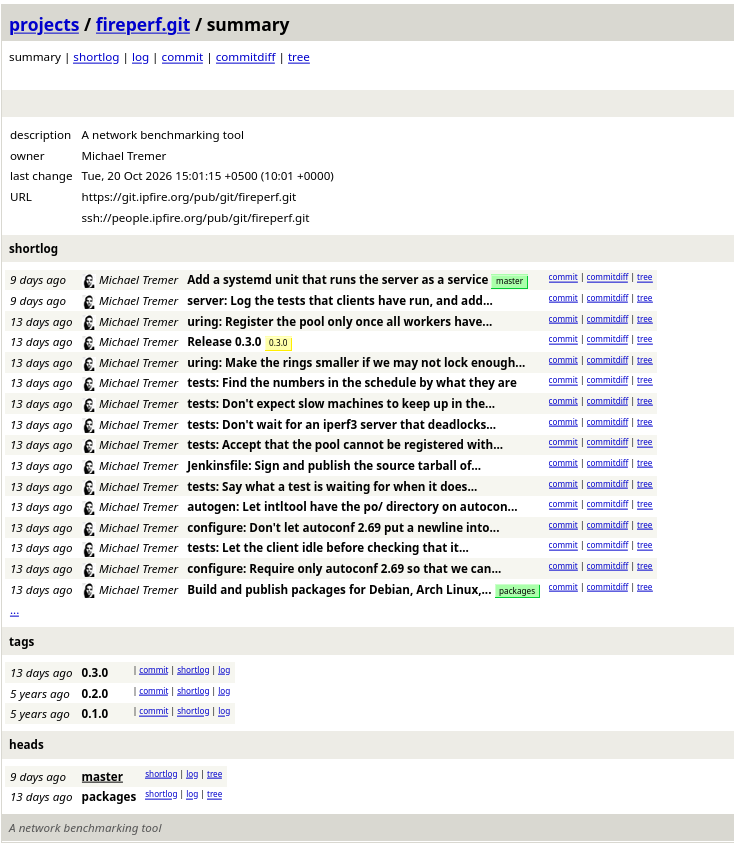This screenshot has height=862, width=734.
Task: Open 'server: Log the tests that clients' commit
Action: 340,301
